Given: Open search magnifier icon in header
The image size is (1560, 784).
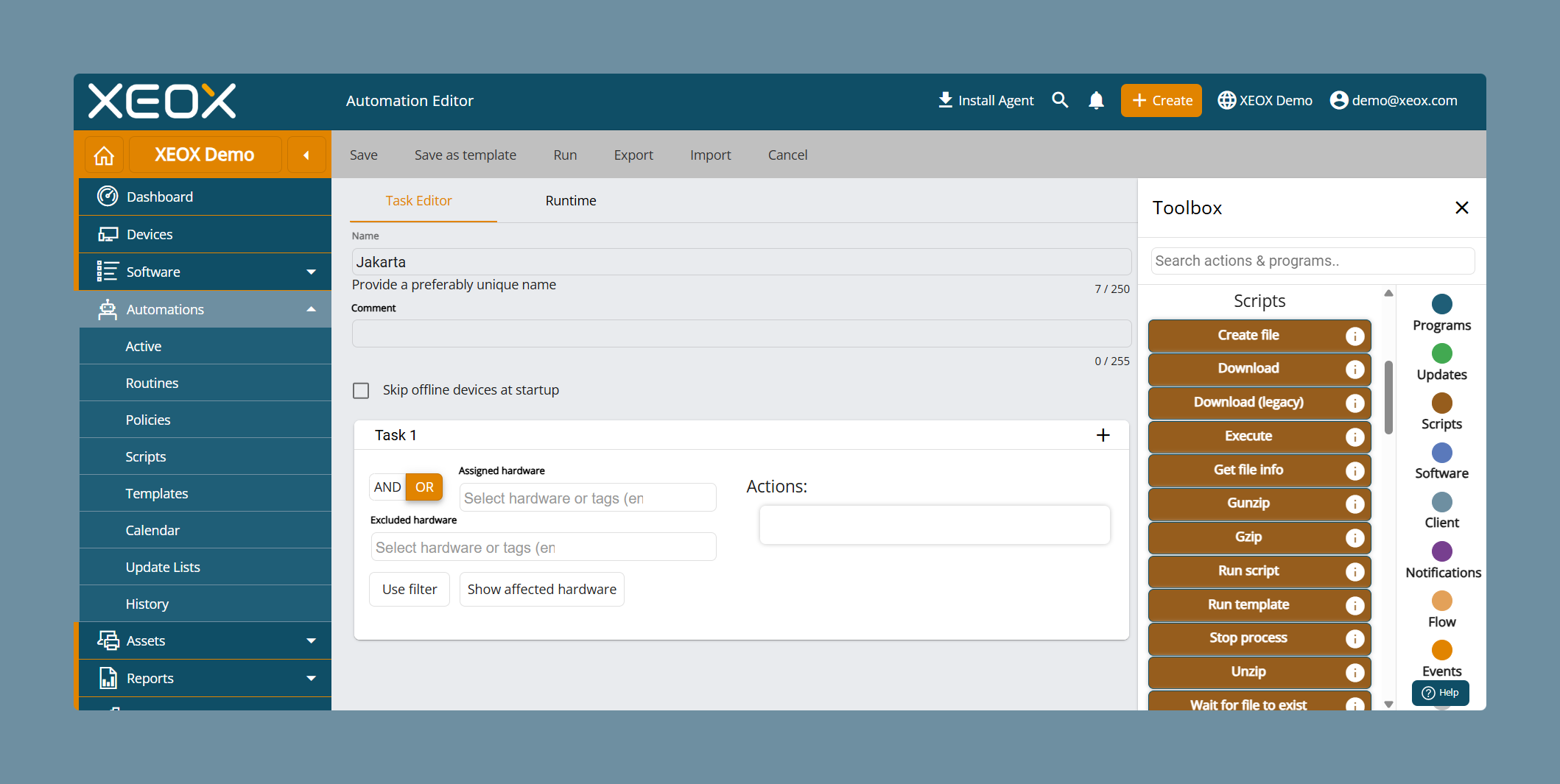Looking at the screenshot, I should (1060, 100).
